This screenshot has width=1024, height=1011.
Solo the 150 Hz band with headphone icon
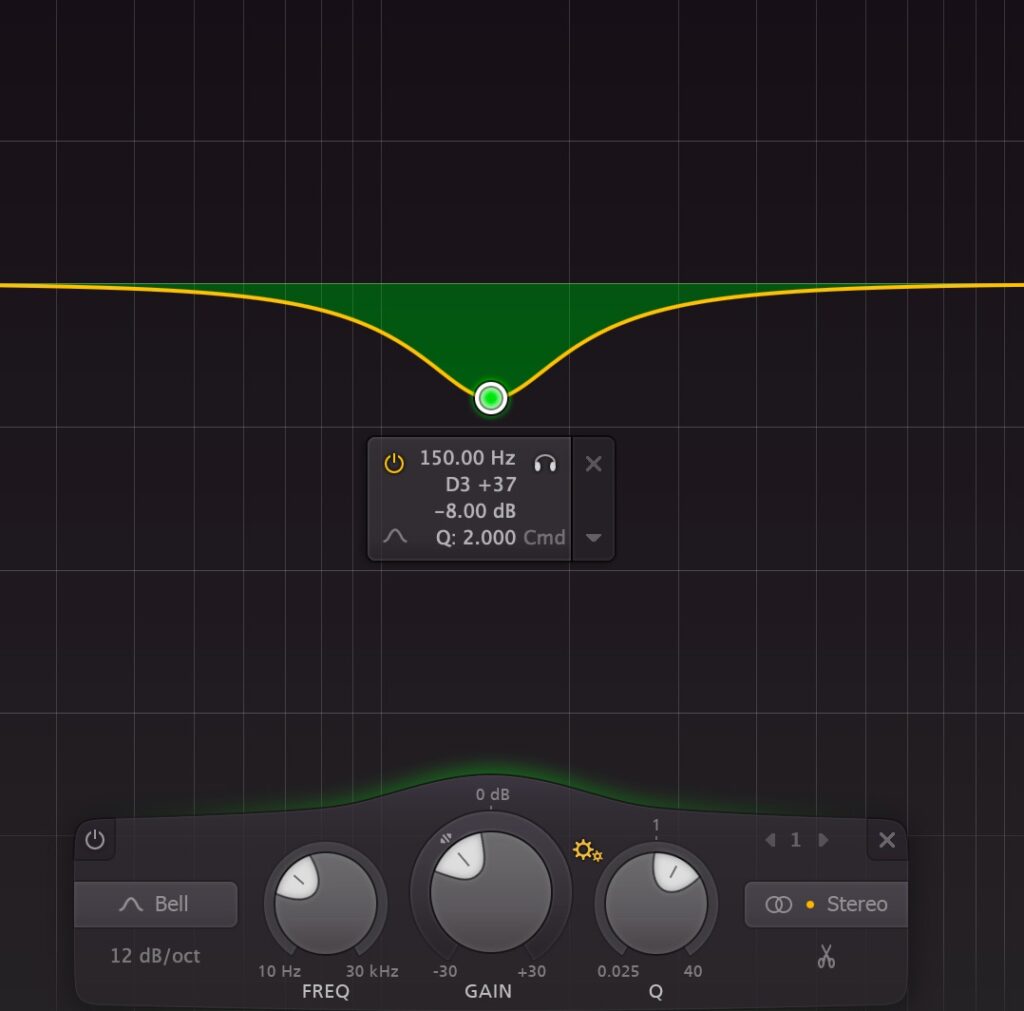[546, 461]
